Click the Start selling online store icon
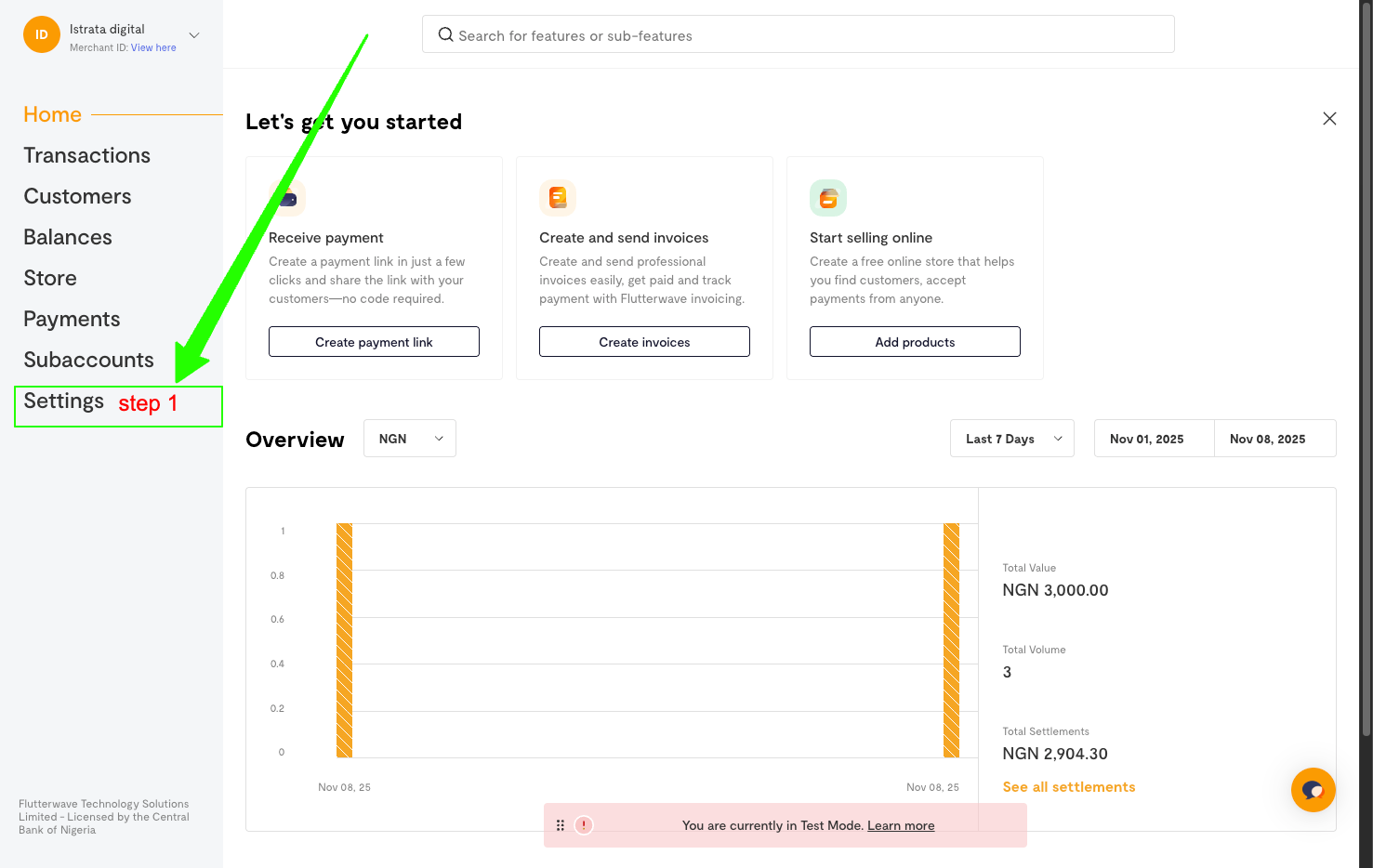The width and height of the screenshot is (1373, 868). pyautogui.click(x=828, y=198)
